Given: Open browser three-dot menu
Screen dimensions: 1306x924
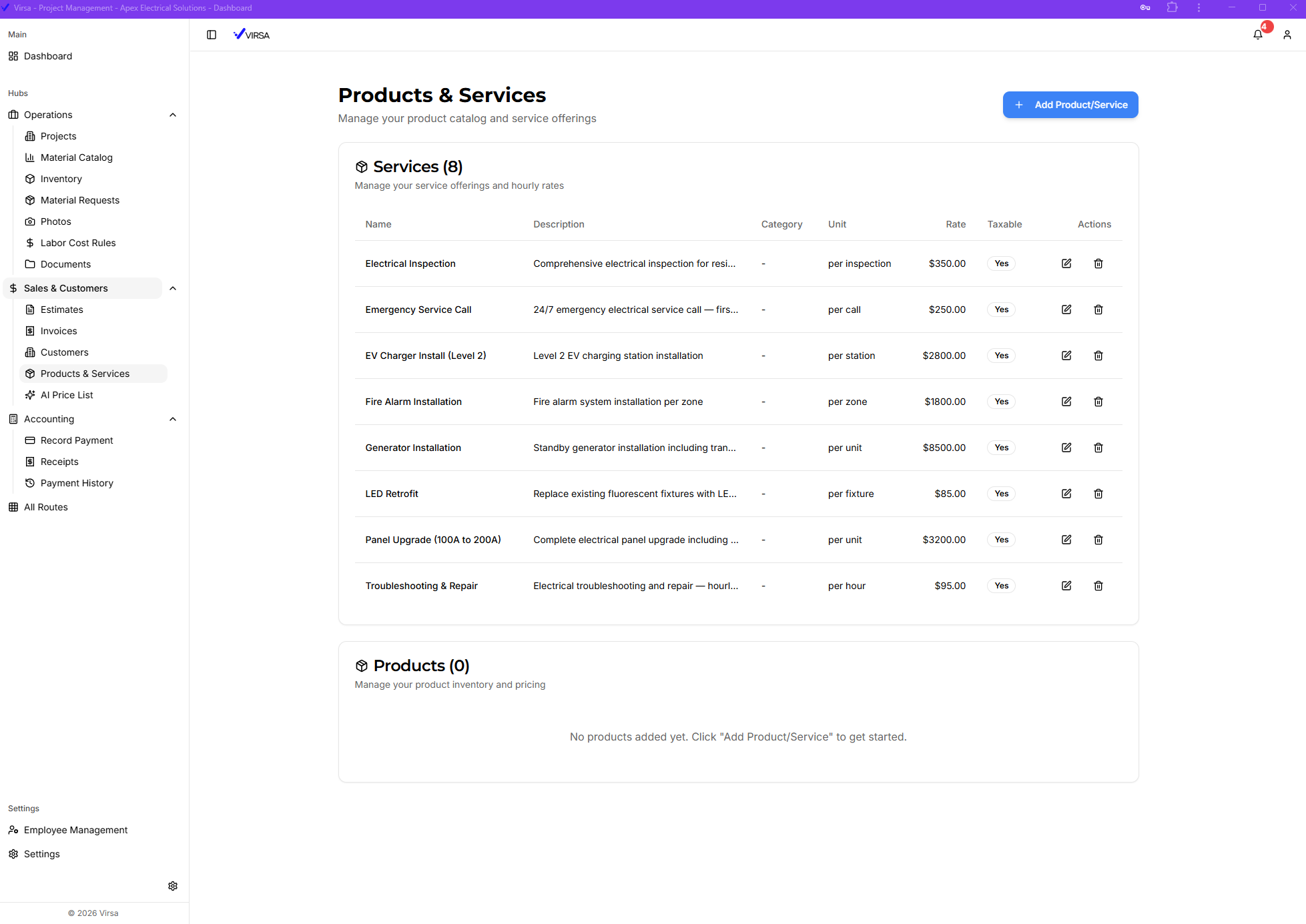Looking at the screenshot, I should [1199, 8].
